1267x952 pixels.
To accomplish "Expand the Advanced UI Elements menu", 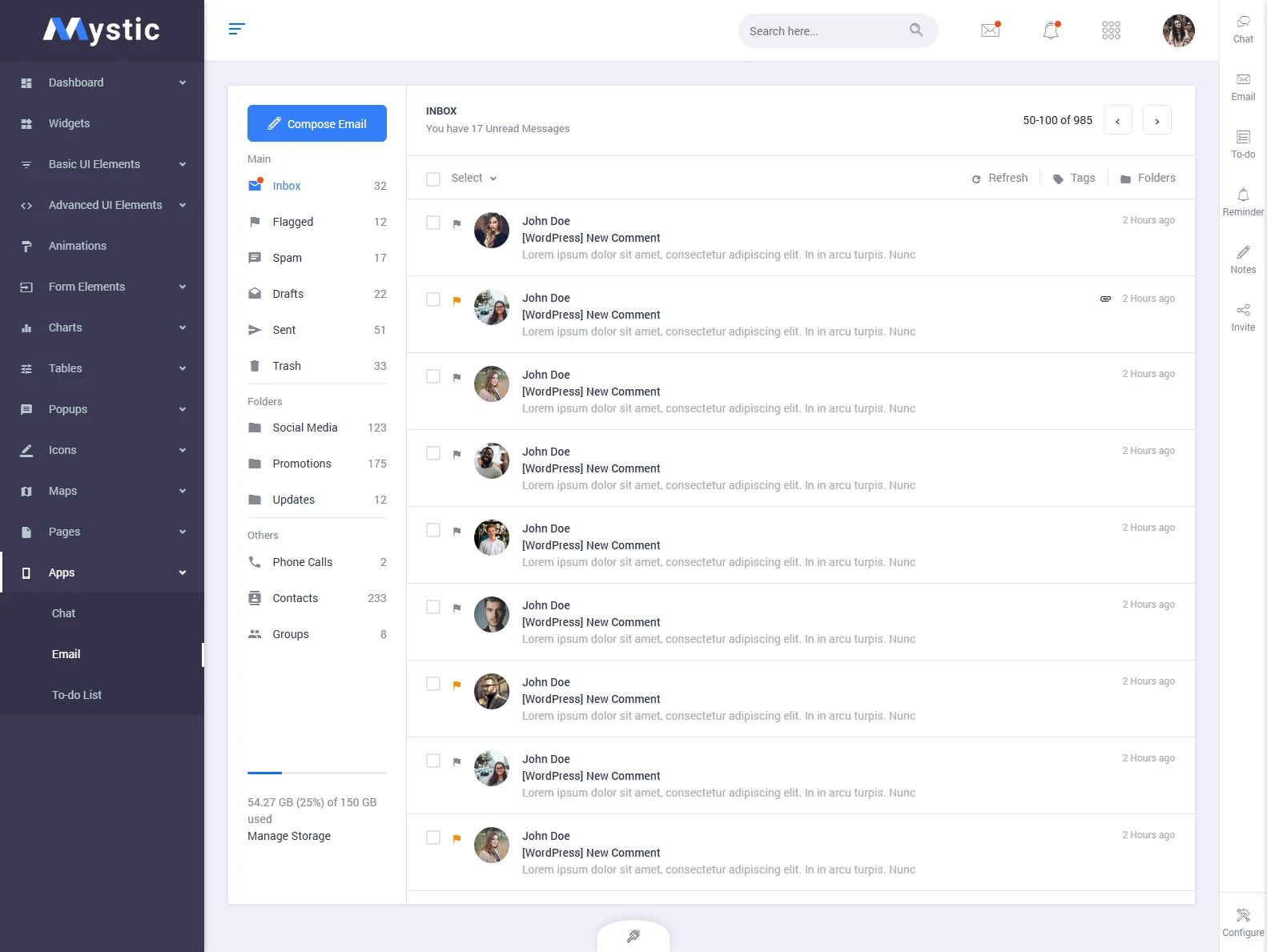I will 102,205.
